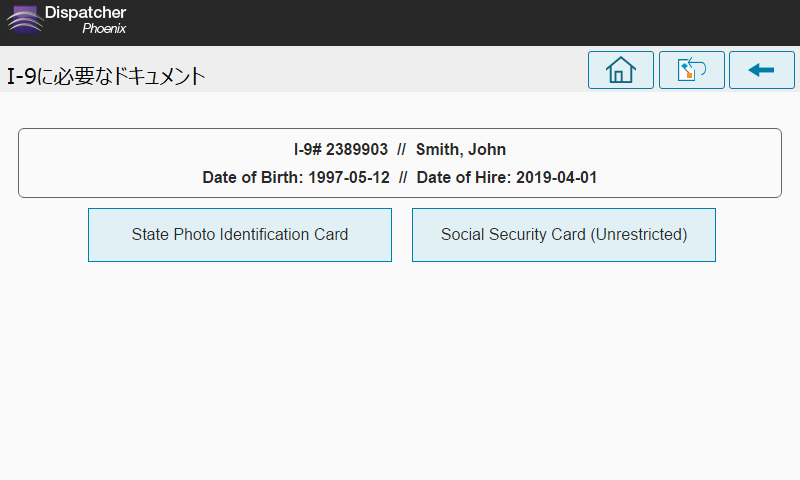800x480 pixels.
Task: Click the dark top header bar
Action: coord(400,23)
